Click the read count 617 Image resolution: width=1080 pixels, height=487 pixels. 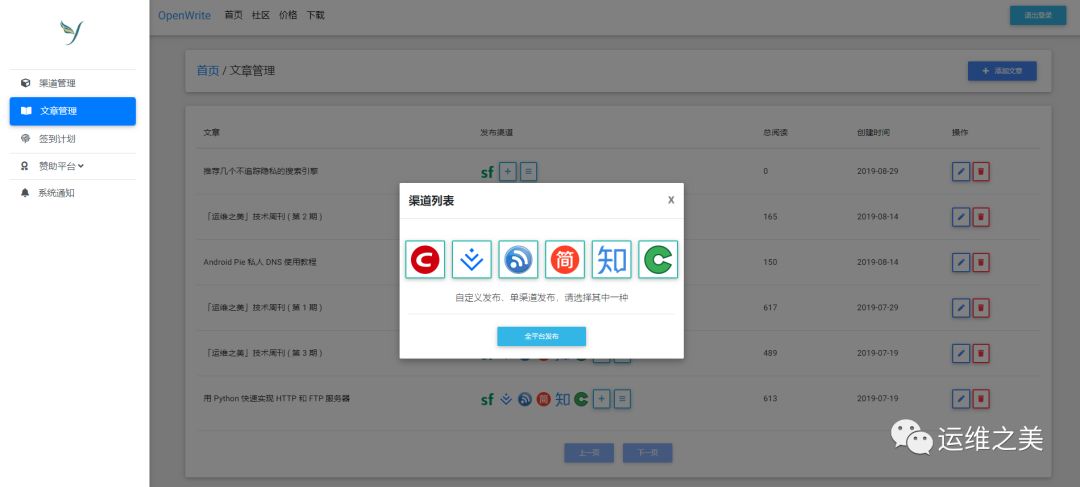[x=770, y=308]
